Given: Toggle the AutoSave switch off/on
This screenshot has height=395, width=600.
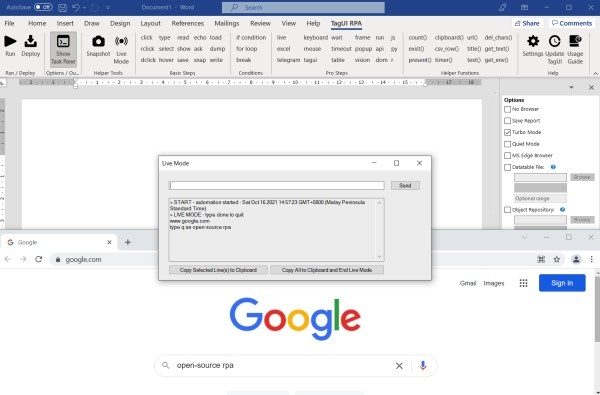Looking at the screenshot, I should [x=43, y=7].
